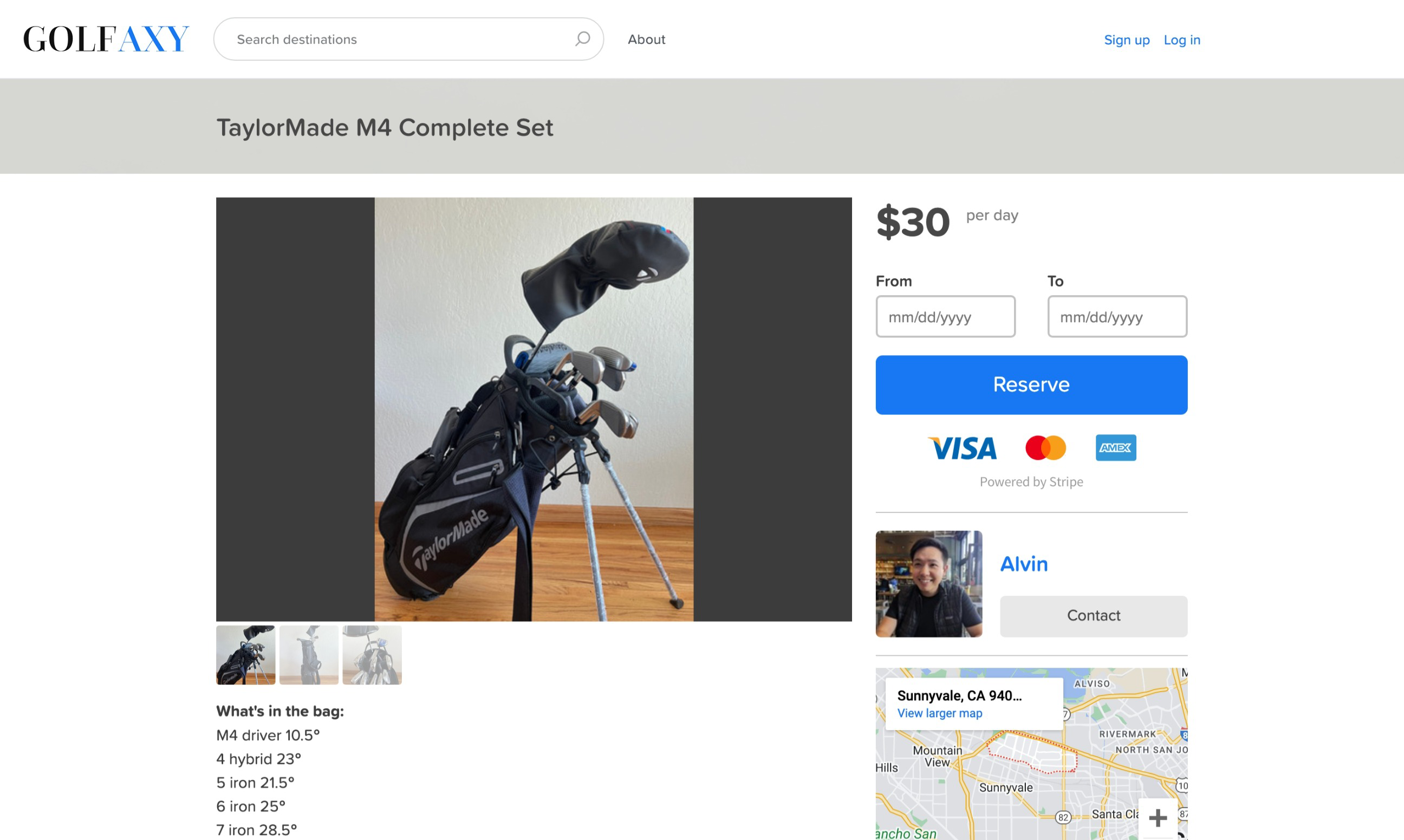
Task: Click View larger map link
Action: [x=939, y=713]
